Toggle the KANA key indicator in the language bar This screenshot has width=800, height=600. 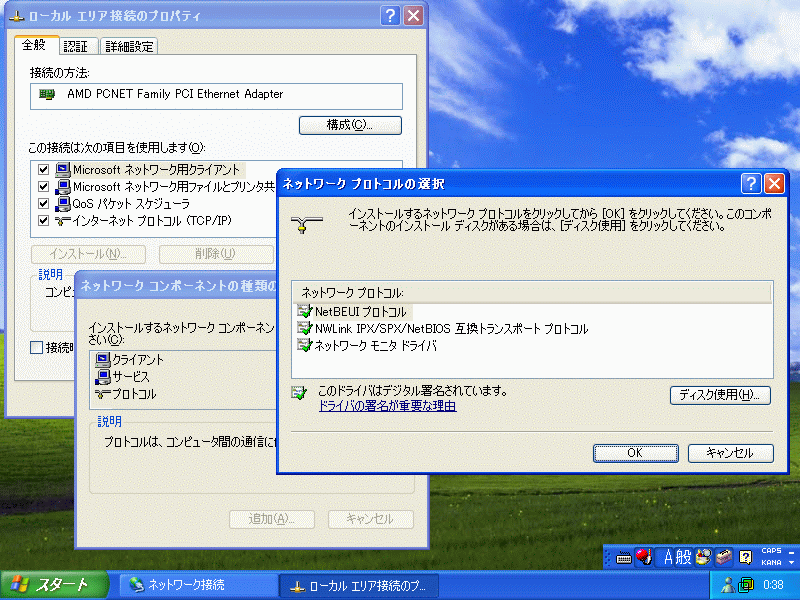pyautogui.click(x=771, y=563)
